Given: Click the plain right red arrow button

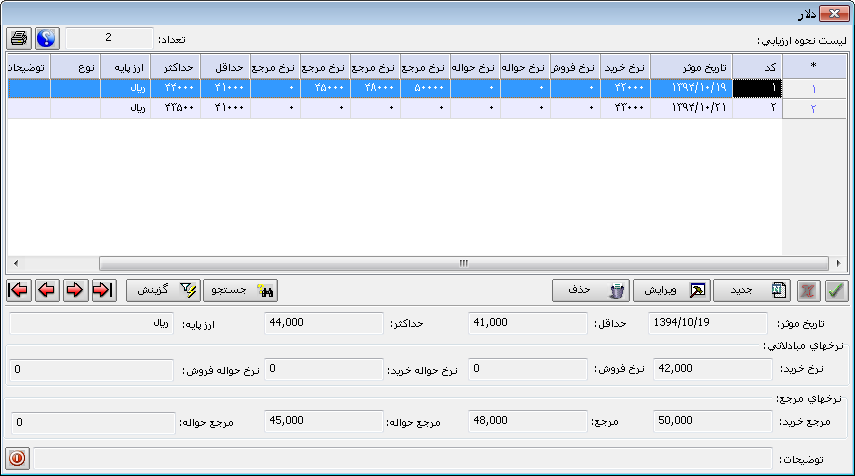Looking at the screenshot, I should click(x=75, y=290).
